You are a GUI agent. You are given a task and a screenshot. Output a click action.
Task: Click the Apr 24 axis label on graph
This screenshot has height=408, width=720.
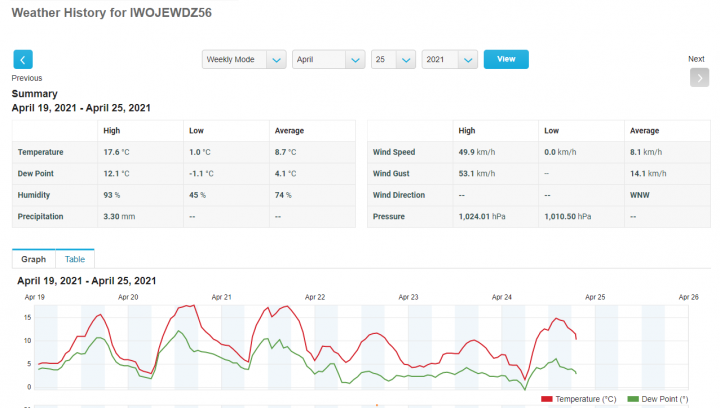pos(502,297)
